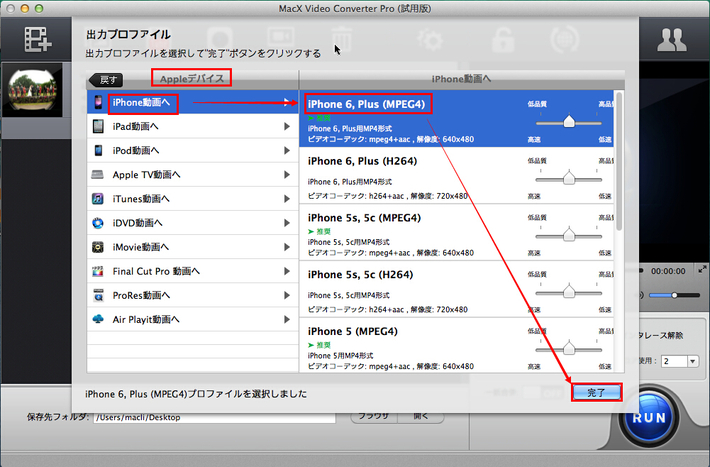The width and height of the screenshot is (710, 467).
Task: Select iMovie動画へ category row
Action: 192,247
